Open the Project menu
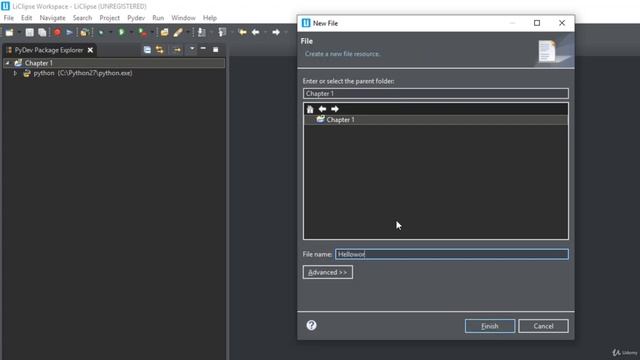 click(x=109, y=18)
